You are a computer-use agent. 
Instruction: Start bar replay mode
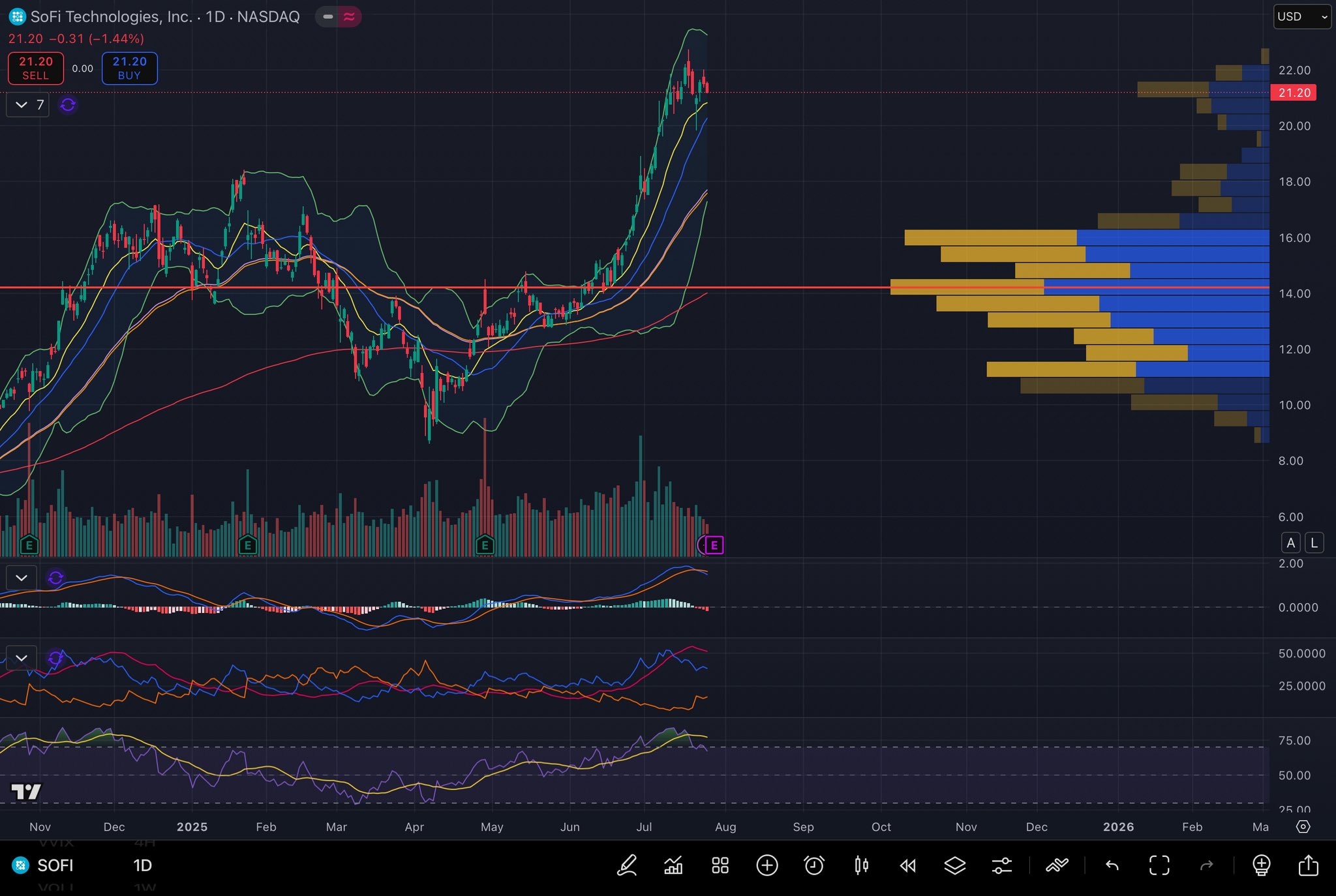click(x=907, y=865)
